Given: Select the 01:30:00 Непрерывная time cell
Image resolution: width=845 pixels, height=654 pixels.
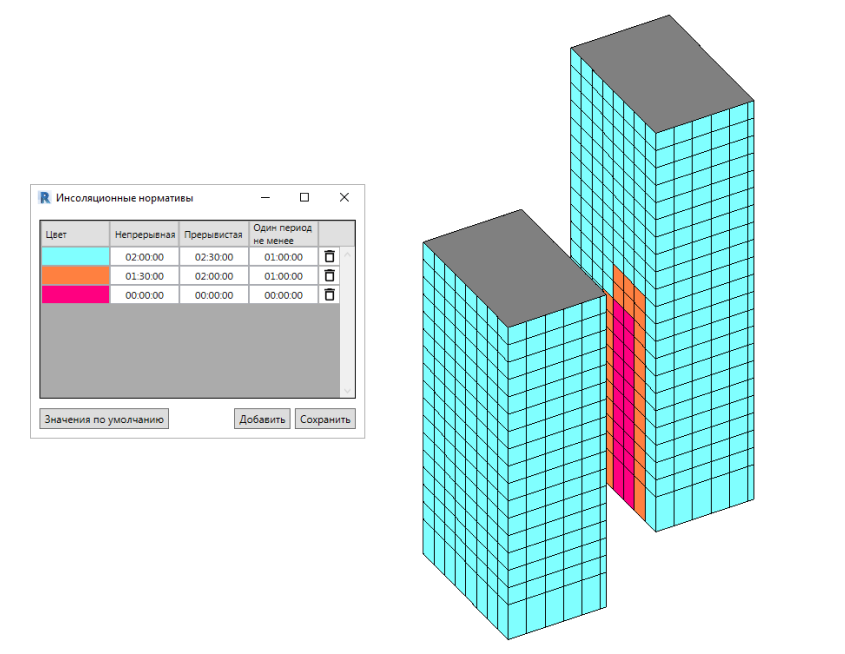Looking at the screenshot, I should pyautogui.click(x=144, y=276).
